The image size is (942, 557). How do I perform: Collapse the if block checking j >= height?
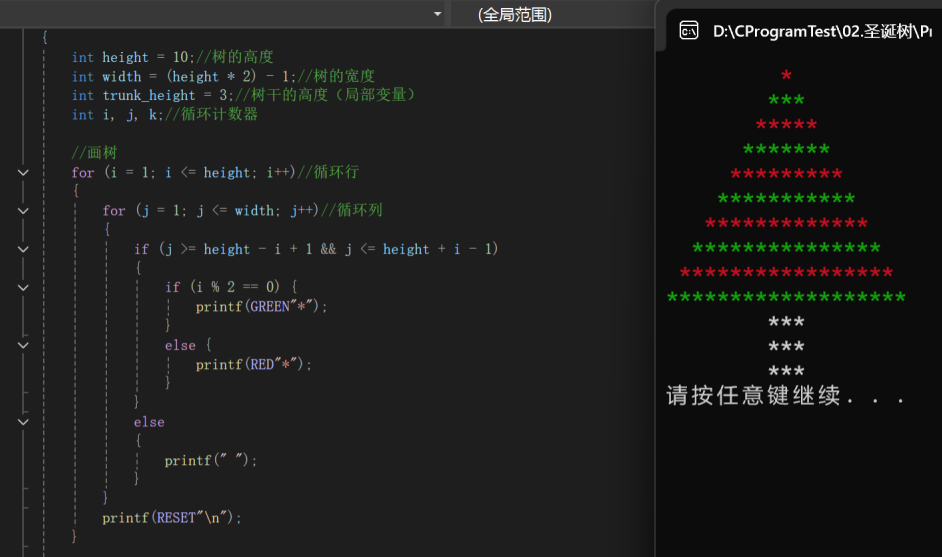point(23,249)
